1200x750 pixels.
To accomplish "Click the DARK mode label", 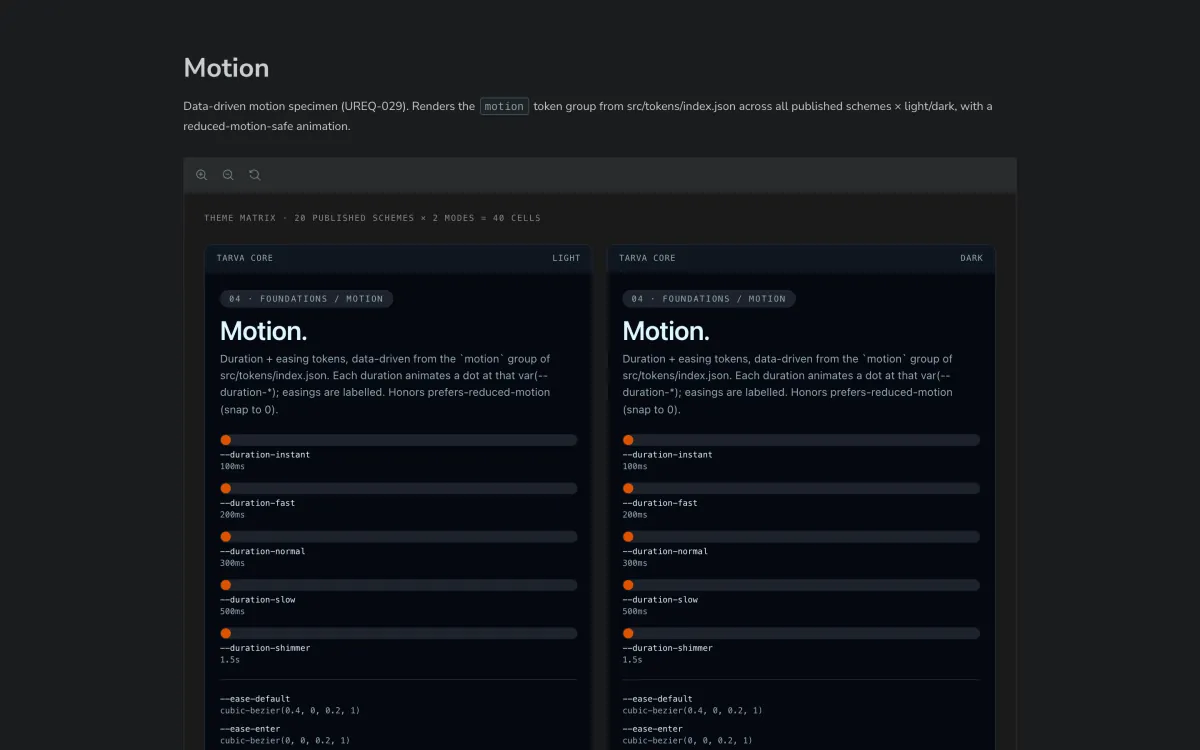I will [x=971, y=258].
